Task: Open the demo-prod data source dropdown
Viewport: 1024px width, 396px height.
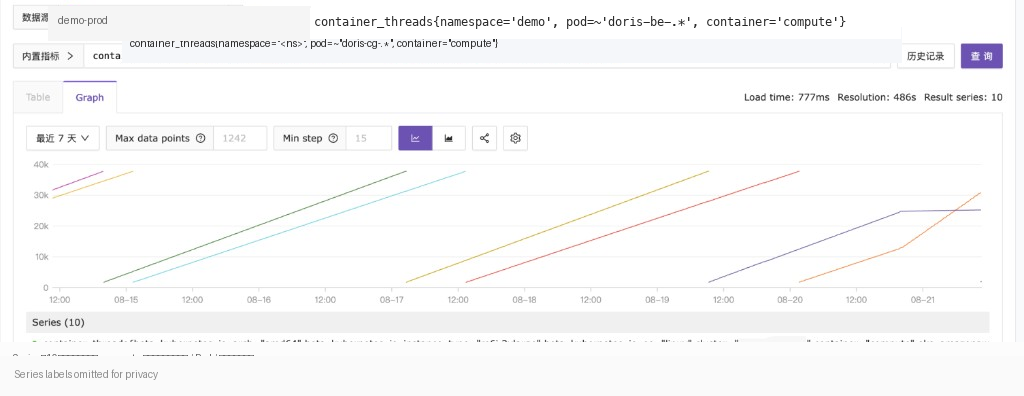Action: [180, 20]
